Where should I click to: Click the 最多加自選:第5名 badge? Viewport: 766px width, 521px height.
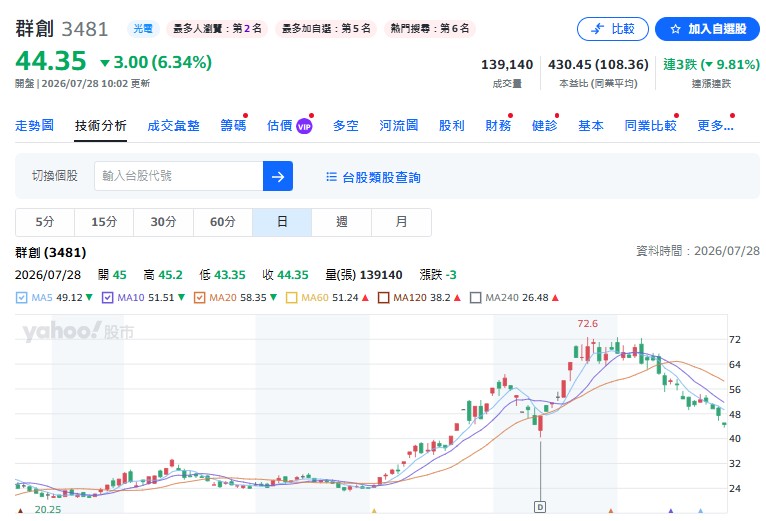coord(326,29)
